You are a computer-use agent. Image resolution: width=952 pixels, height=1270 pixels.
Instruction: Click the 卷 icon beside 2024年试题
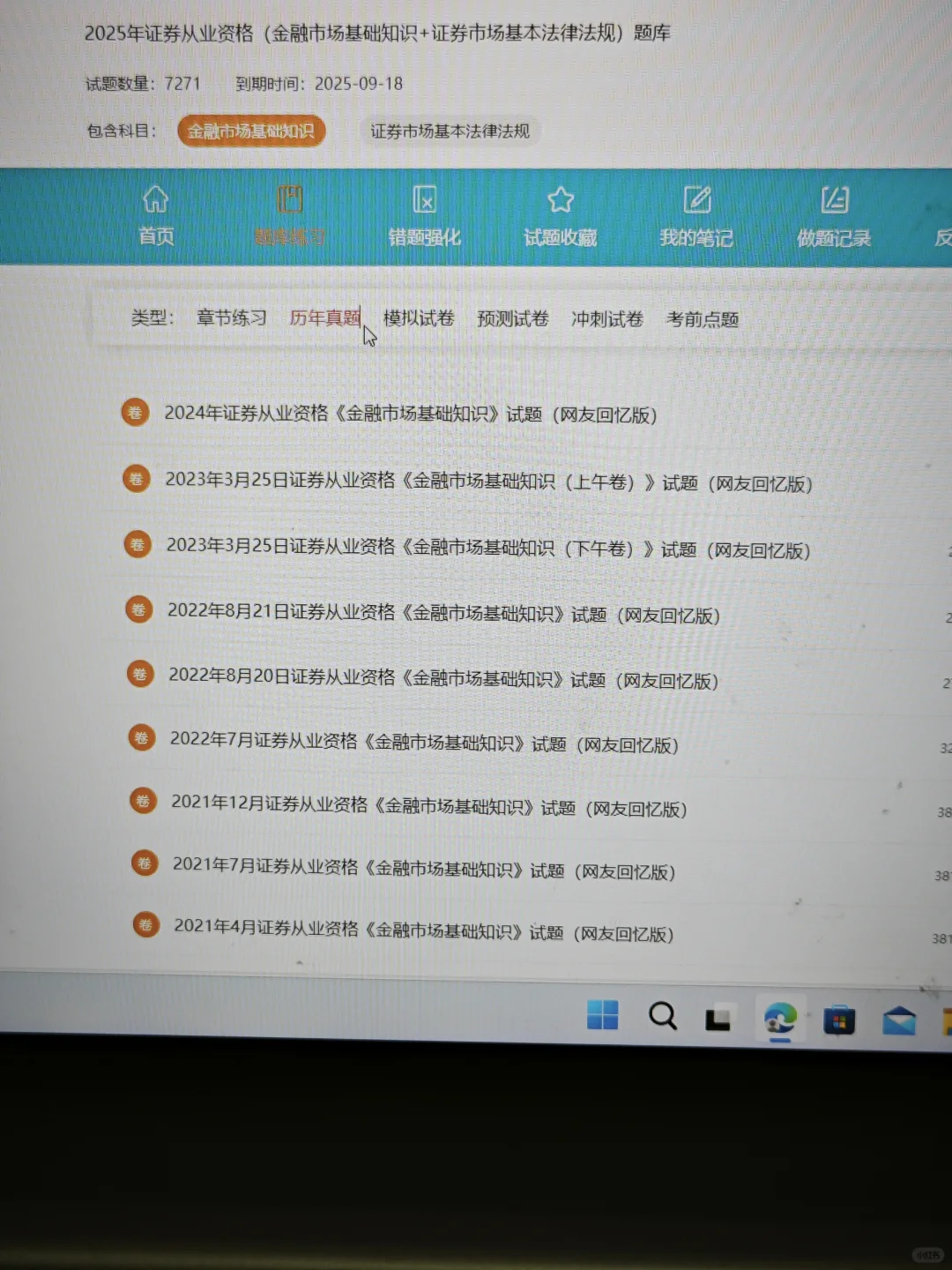pos(135,412)
